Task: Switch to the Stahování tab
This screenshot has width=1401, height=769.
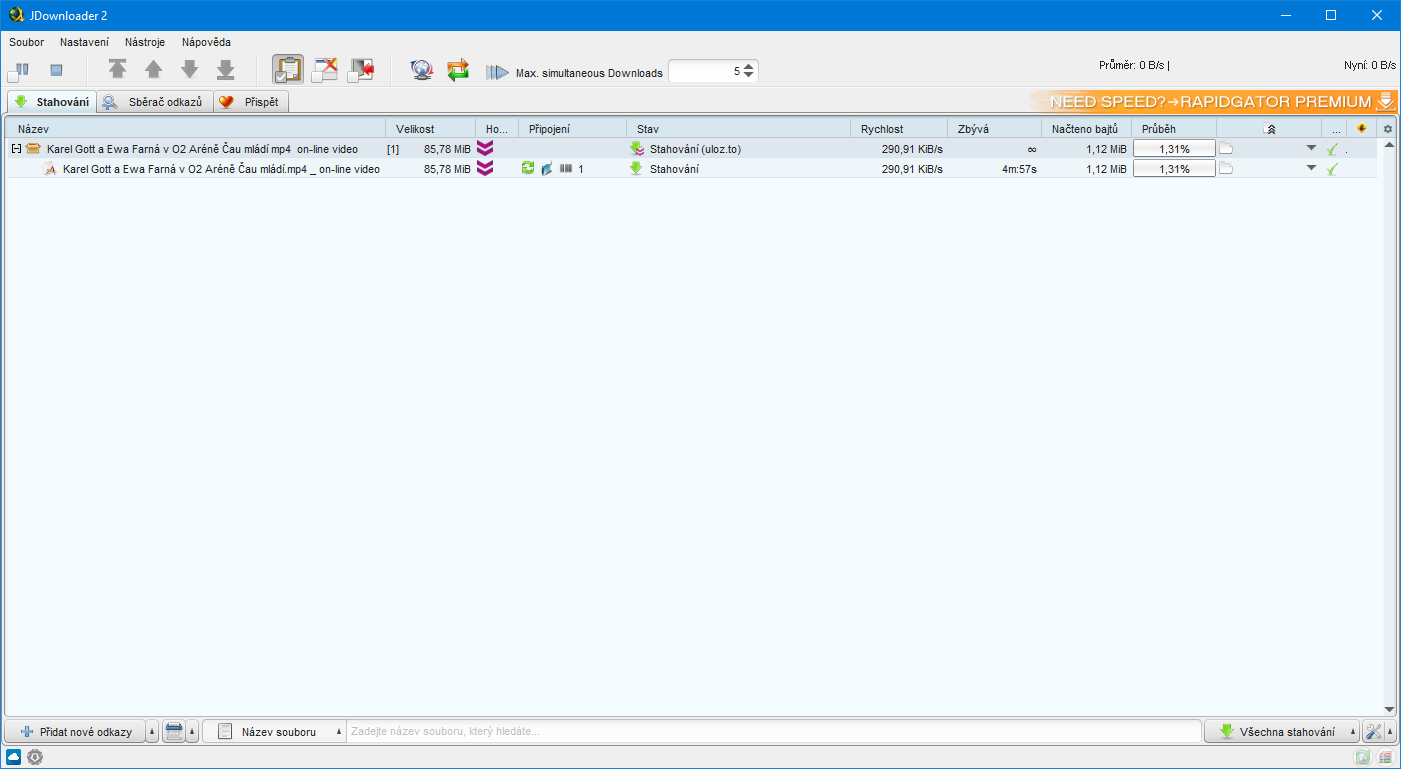Action: [51, 102]
